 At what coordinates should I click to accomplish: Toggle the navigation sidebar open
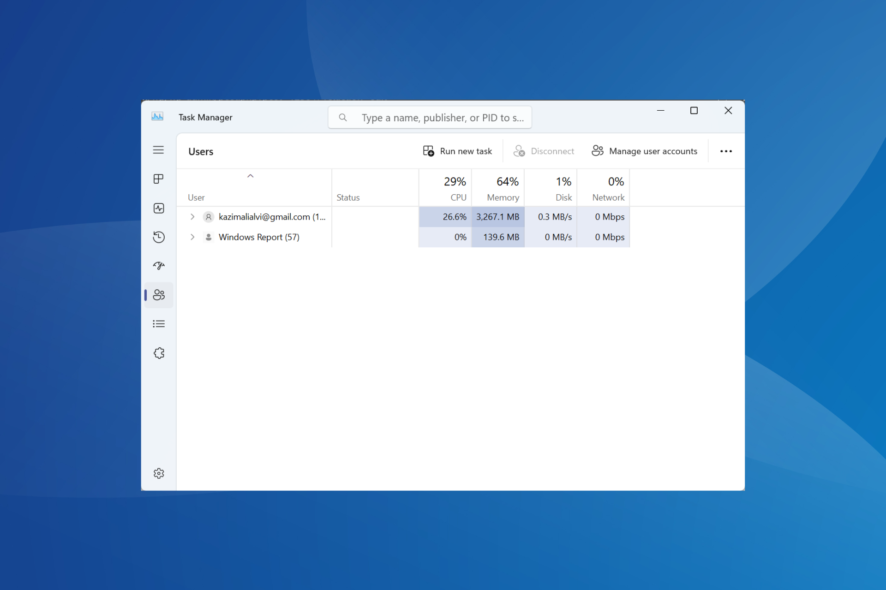[158, 150]
